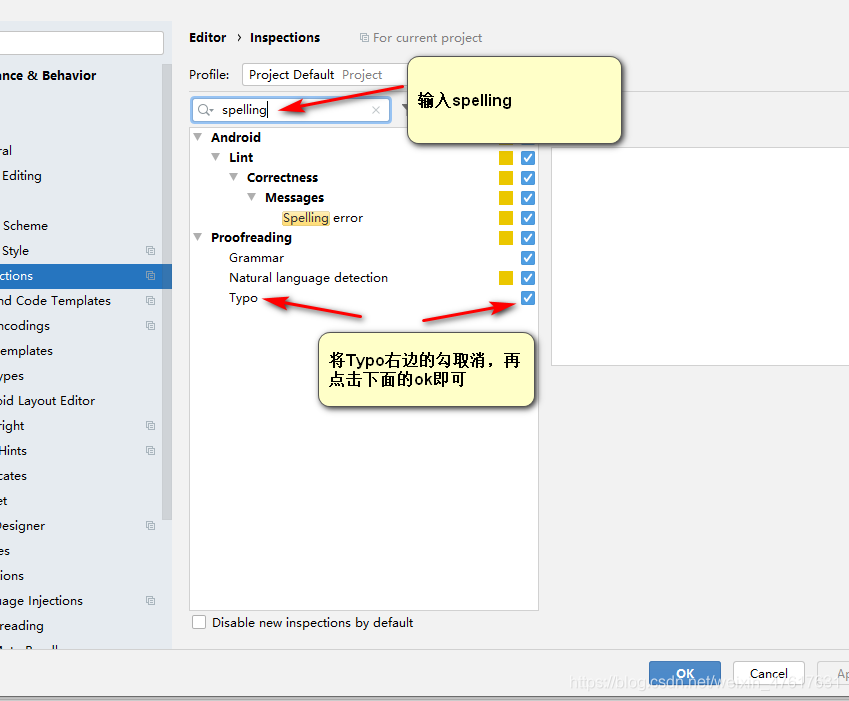The width and height of the screenshot is (849, 701).
Task: Collapse the Lint tree node
Action: (x=215, y=157)
